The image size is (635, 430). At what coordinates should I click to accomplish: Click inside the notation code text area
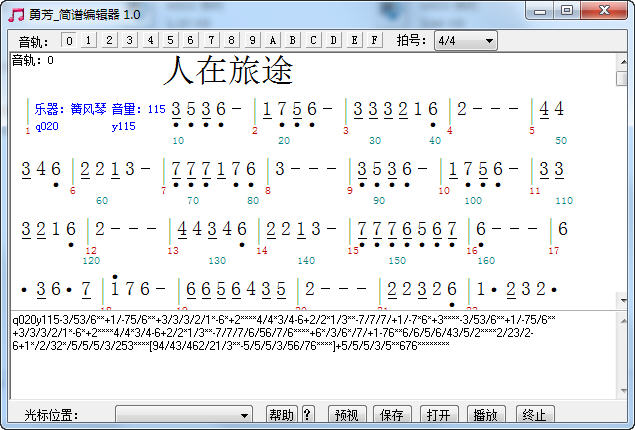pyautogui.click(x=310, y=370)
